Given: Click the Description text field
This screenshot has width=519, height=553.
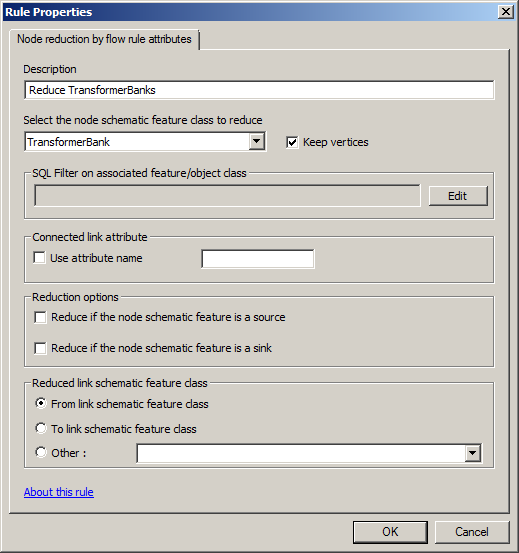Looking at the screenshot, I should coord(259,90).
